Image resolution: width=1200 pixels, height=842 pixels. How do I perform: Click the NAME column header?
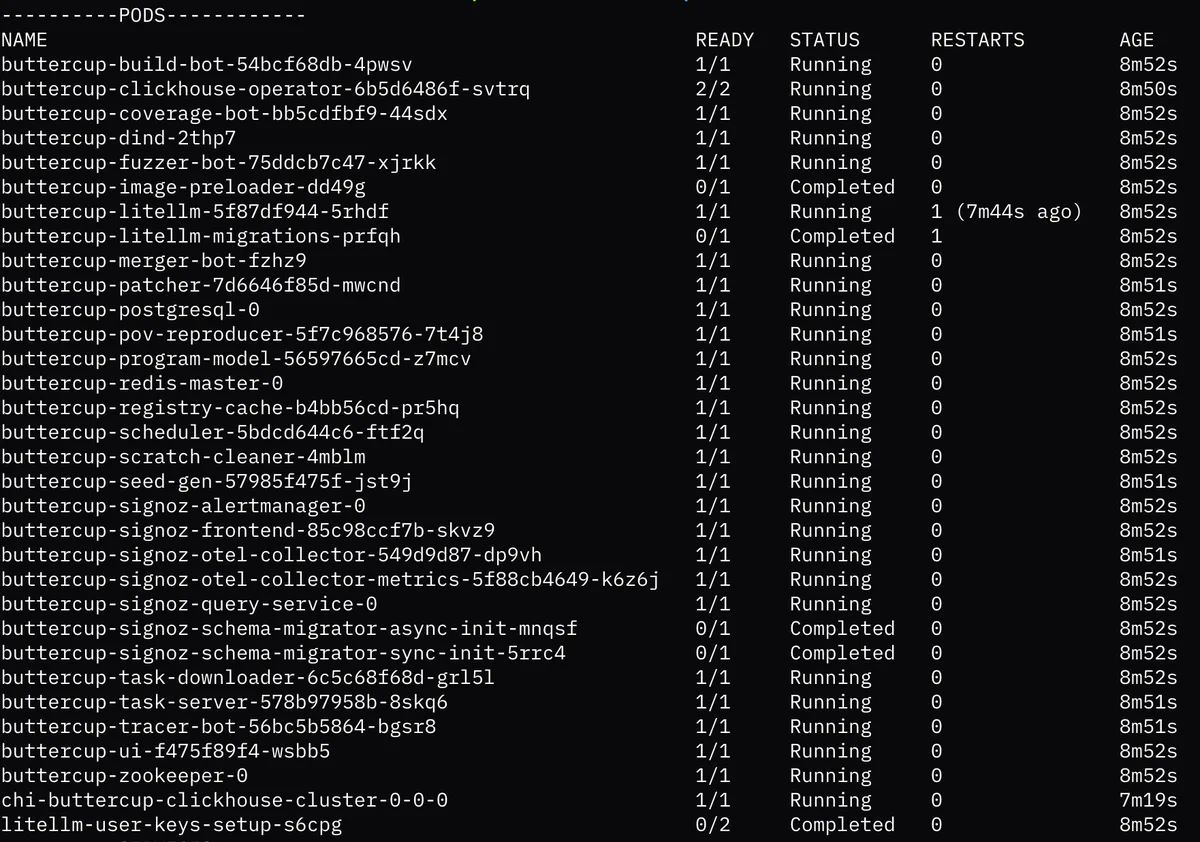pos(24,40)
